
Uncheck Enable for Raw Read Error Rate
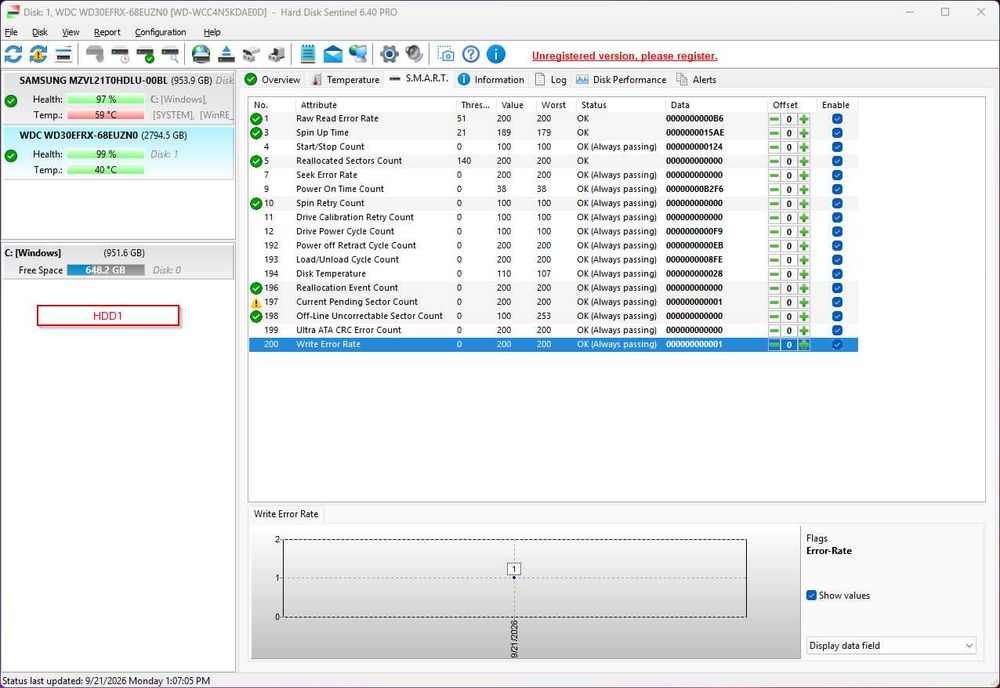tap(837, 119)
